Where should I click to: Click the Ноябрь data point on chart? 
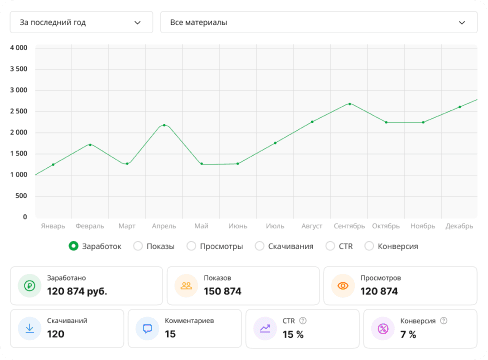423,122
